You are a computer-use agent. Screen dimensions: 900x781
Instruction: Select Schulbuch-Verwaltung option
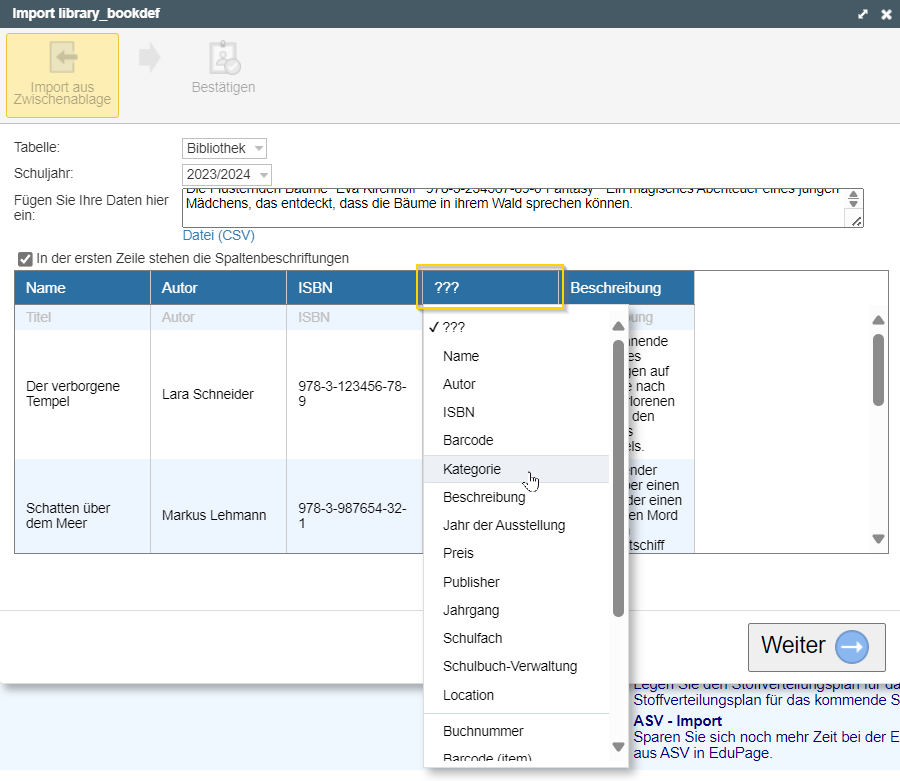pos(516,666)
